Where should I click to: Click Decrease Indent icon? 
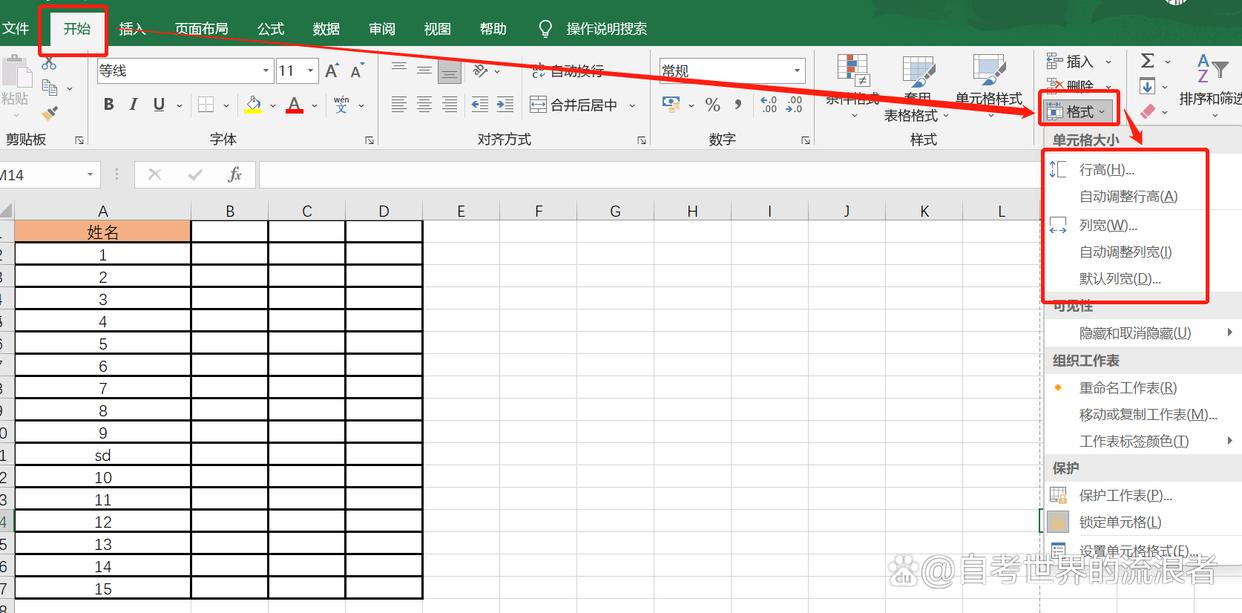point(479,104)
